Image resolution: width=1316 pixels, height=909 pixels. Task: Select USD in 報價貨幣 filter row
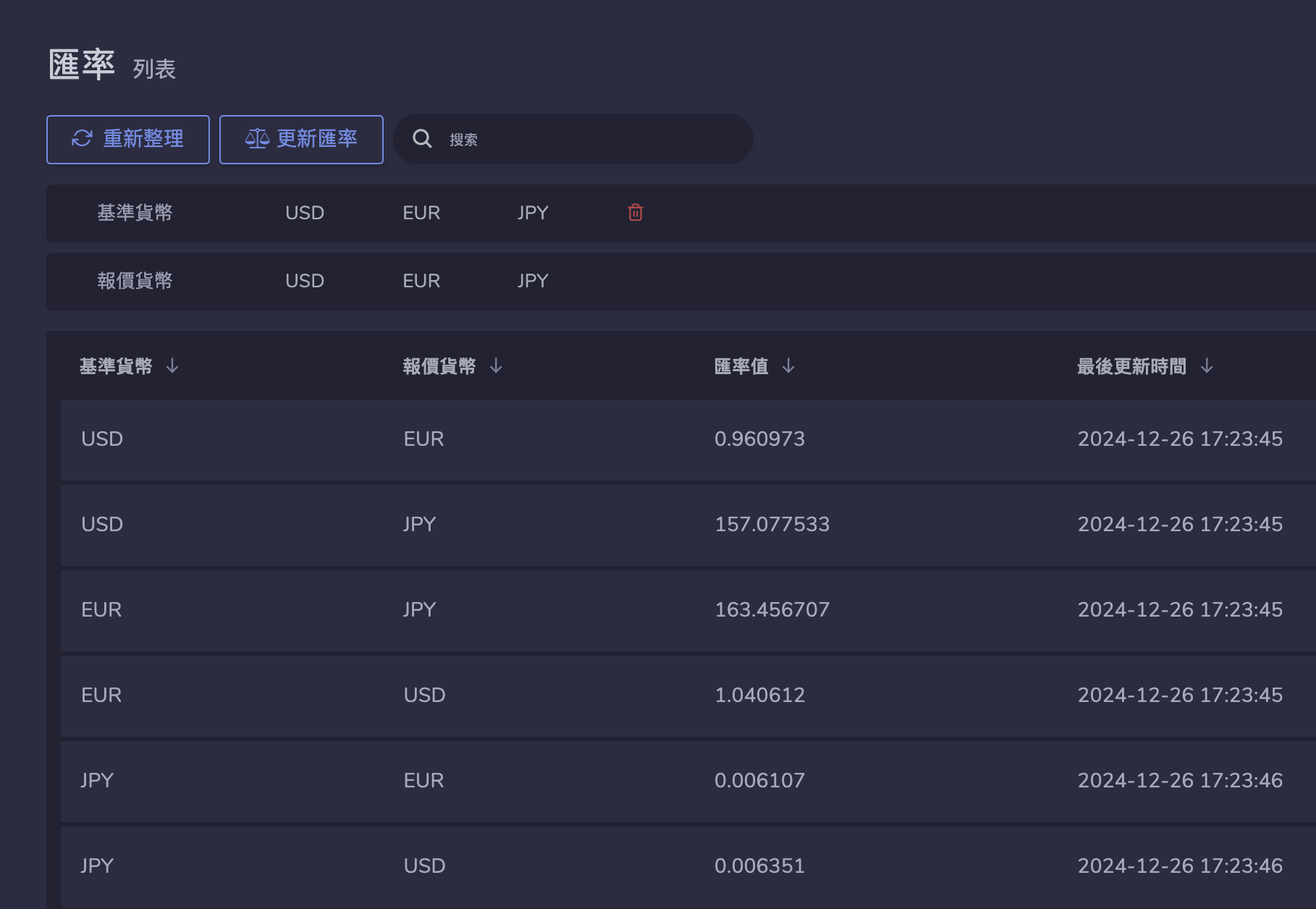tap(304, 281)
